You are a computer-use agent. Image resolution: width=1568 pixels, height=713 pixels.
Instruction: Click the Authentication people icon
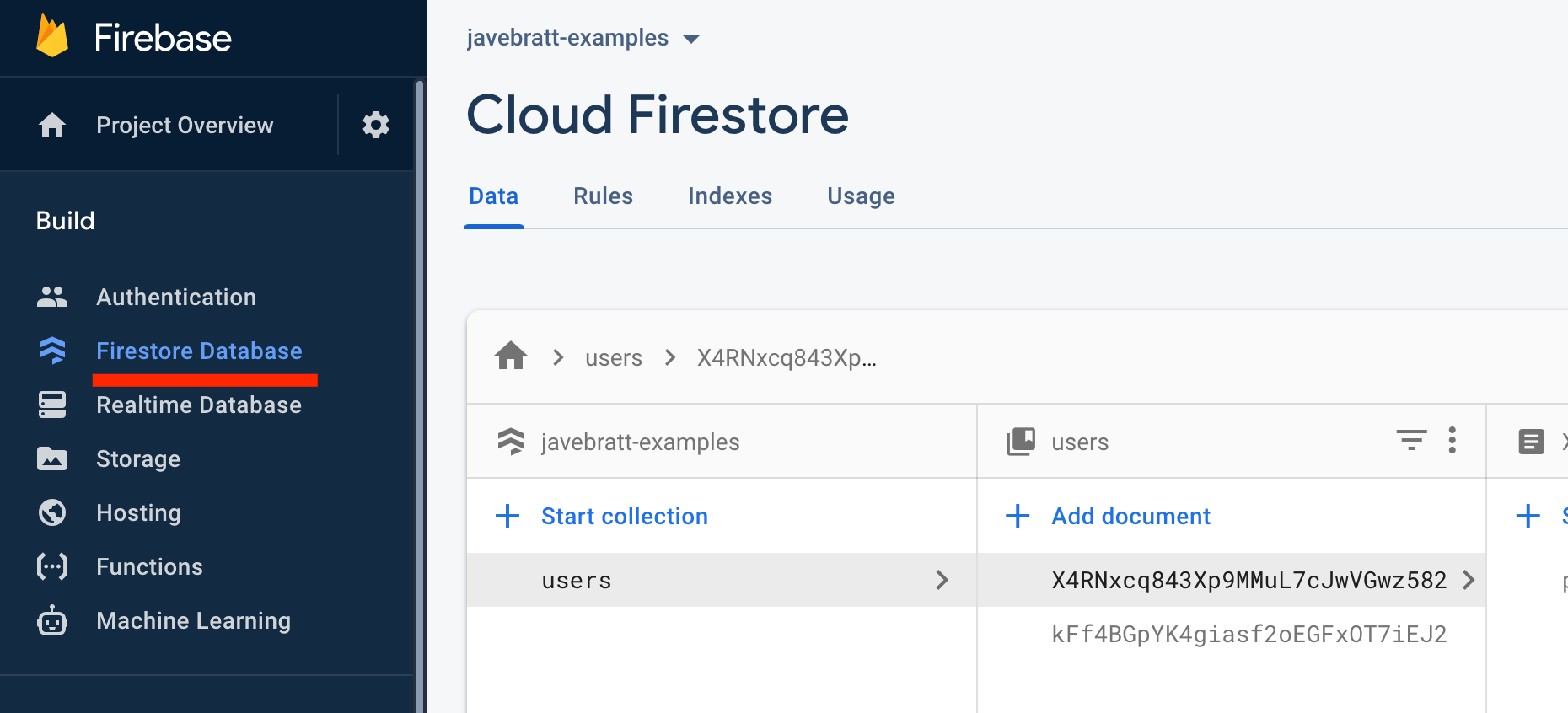[52, 298]
